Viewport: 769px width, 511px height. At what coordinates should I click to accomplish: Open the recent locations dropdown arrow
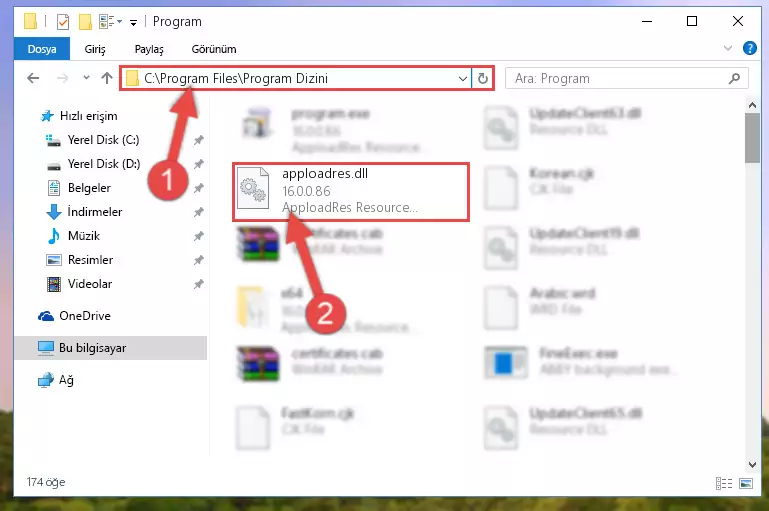click(x=86, y=77)
